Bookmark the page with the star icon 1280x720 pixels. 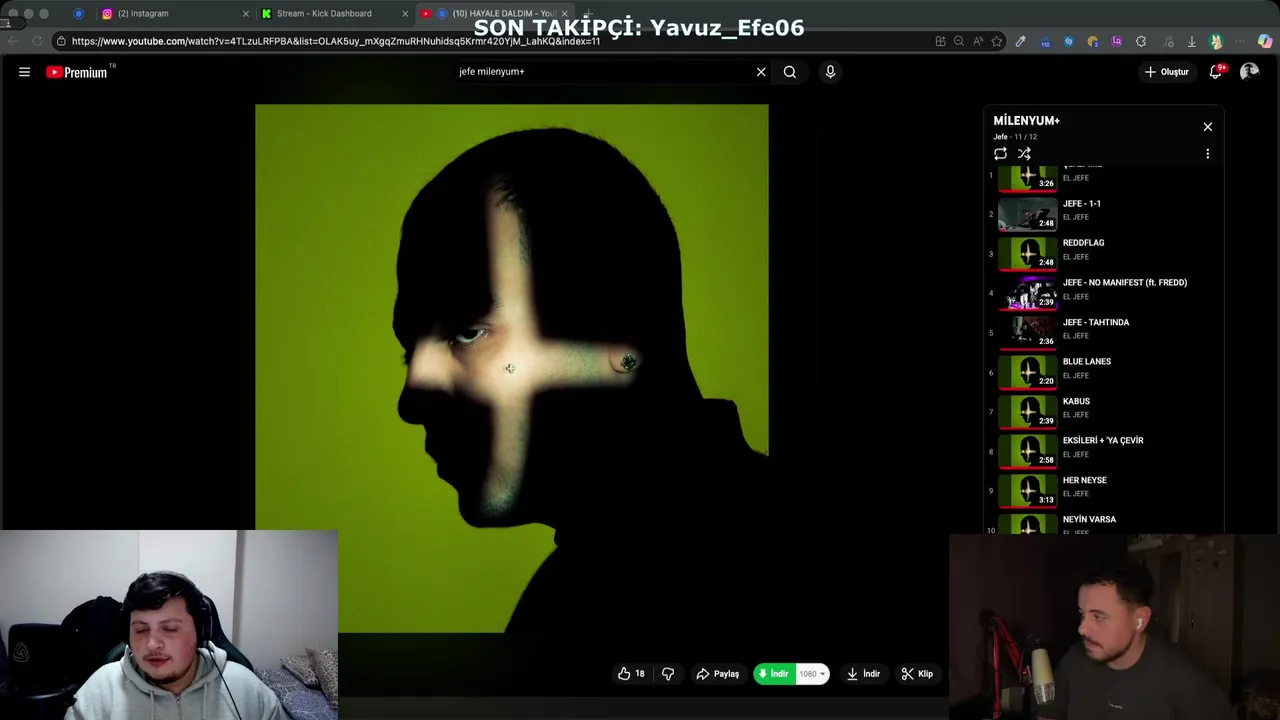(997, 41)
